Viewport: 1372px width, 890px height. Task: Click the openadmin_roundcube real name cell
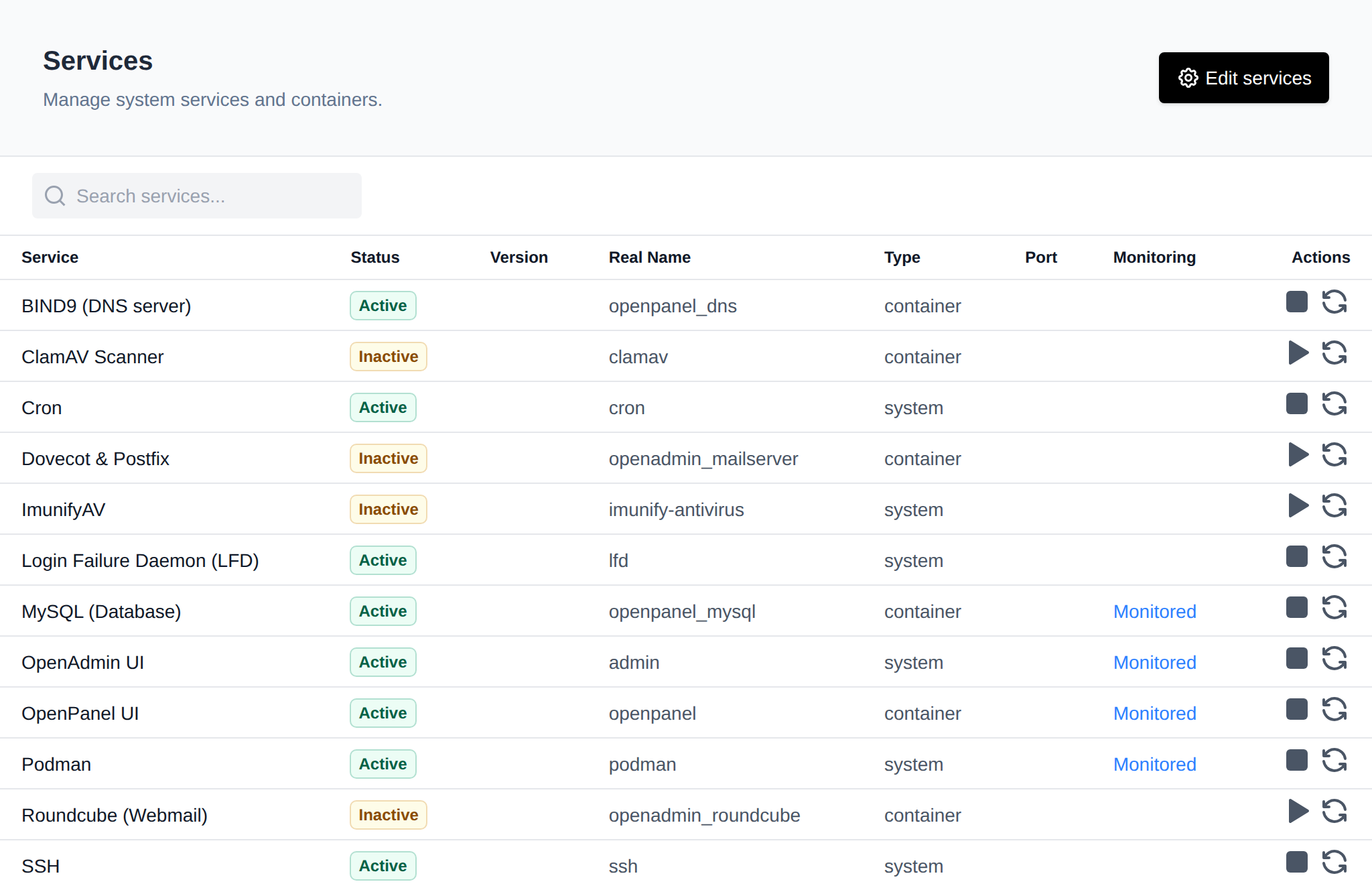[705, 816]
